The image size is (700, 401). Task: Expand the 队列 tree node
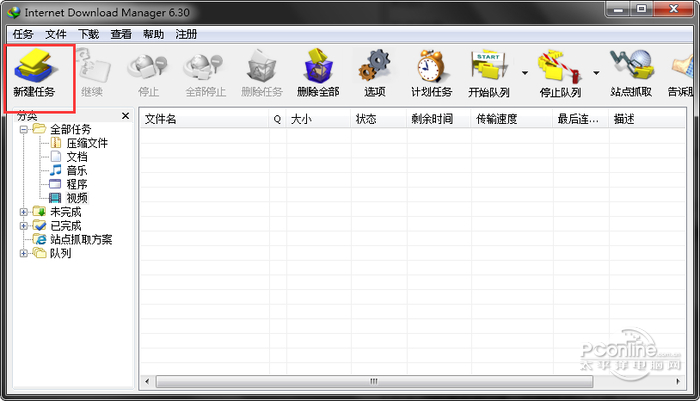[x=24, y=253]
